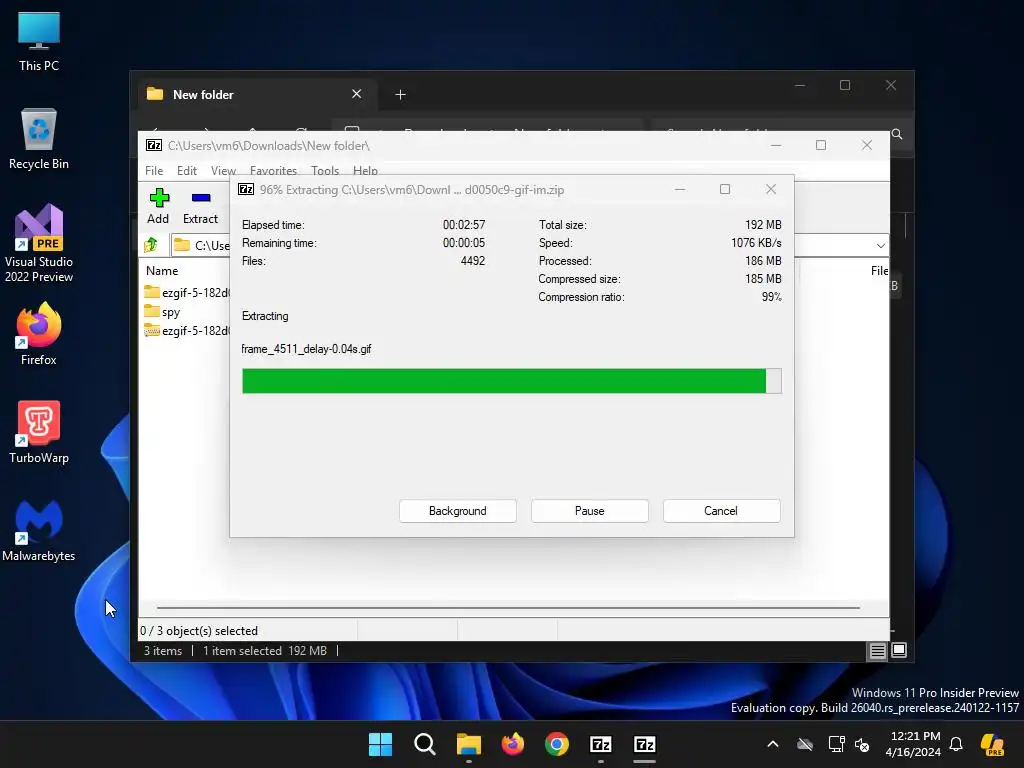Click the horizontal scrollbar in 7-Zip
The width and height of the screenshot is (1024, 768).
coord(508,607)
